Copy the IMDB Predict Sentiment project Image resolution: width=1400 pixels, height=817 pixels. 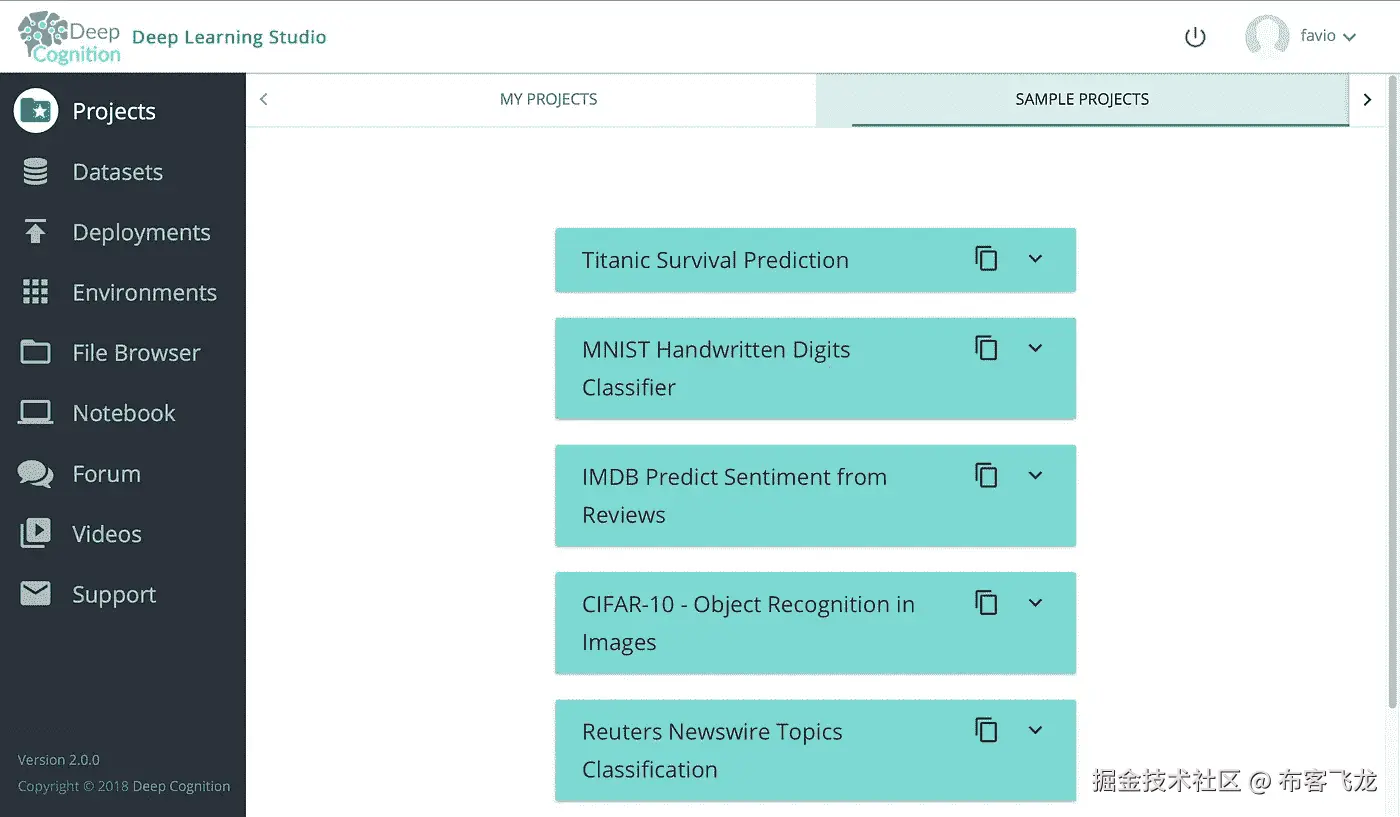987,475
